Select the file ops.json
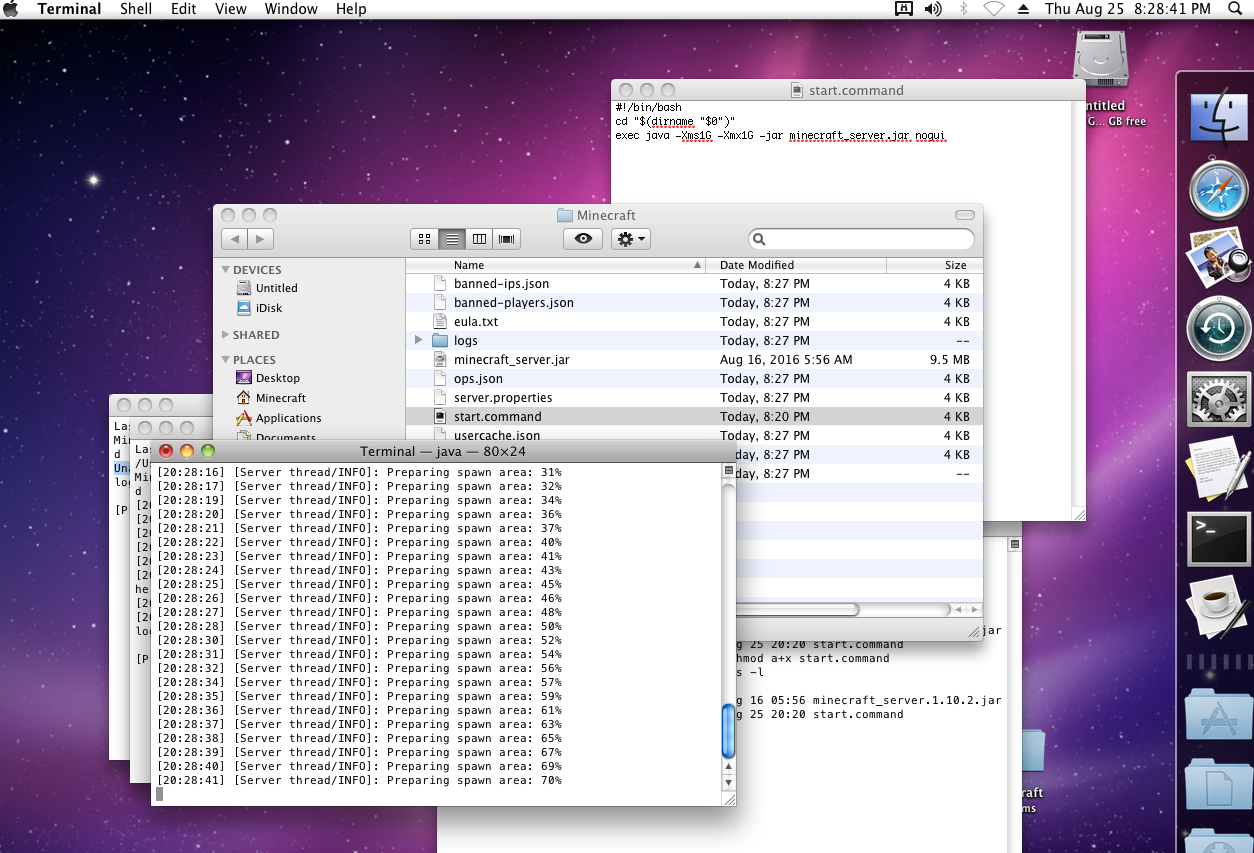 click(694, 379)
